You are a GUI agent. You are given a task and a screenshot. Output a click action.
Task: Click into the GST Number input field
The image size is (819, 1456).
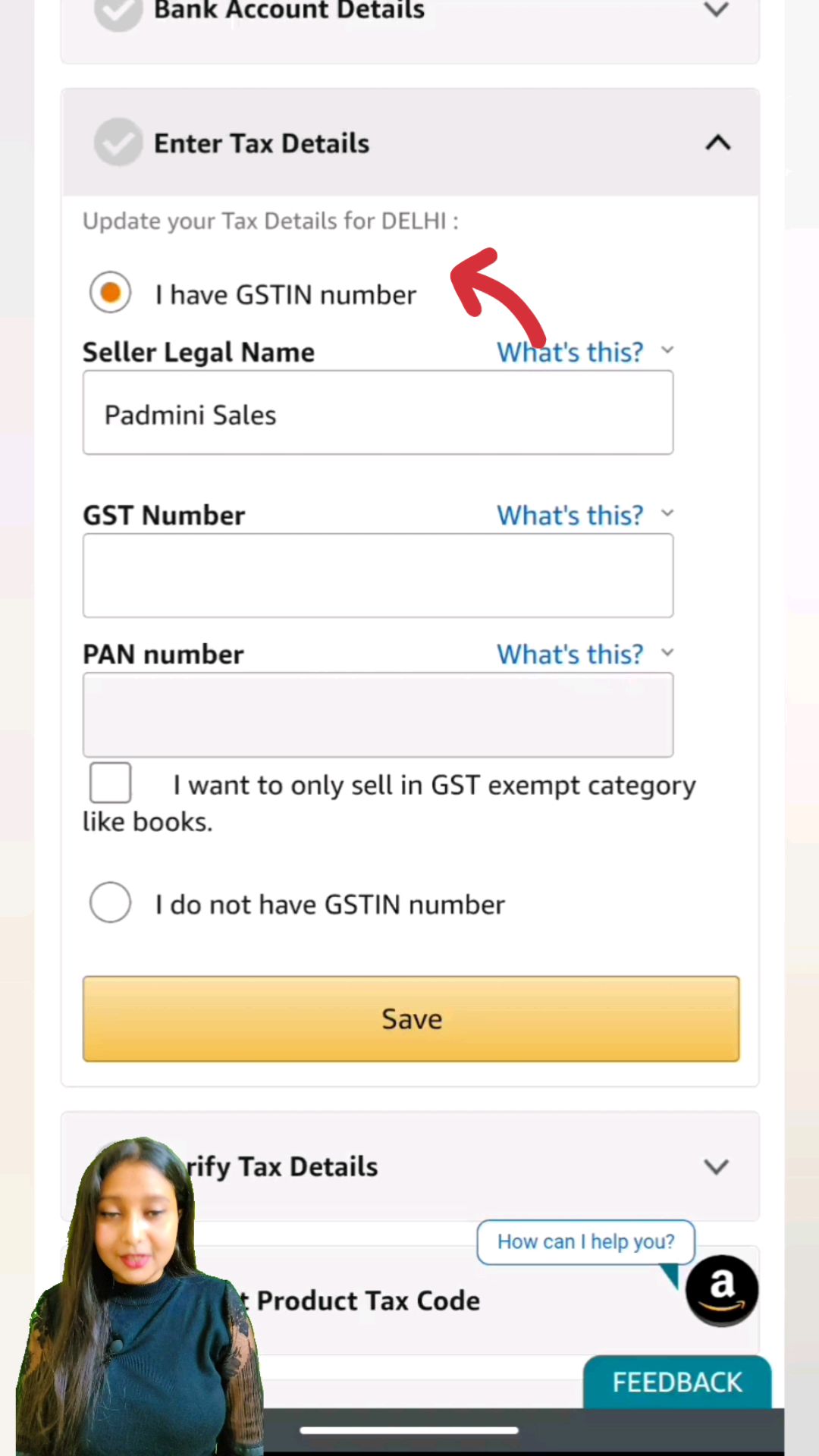378,576
